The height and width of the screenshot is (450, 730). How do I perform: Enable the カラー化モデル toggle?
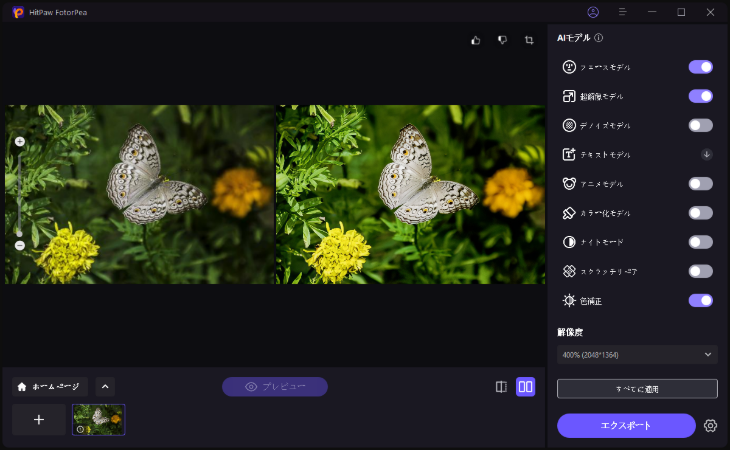point(700,213)
